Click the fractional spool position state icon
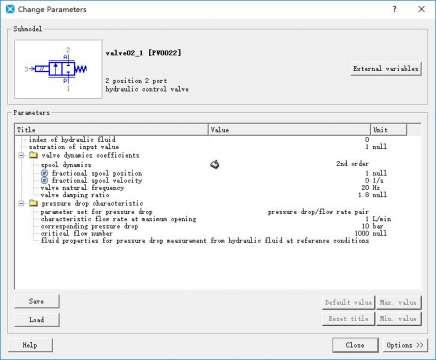The image size is (436, 360). [45, 173]
